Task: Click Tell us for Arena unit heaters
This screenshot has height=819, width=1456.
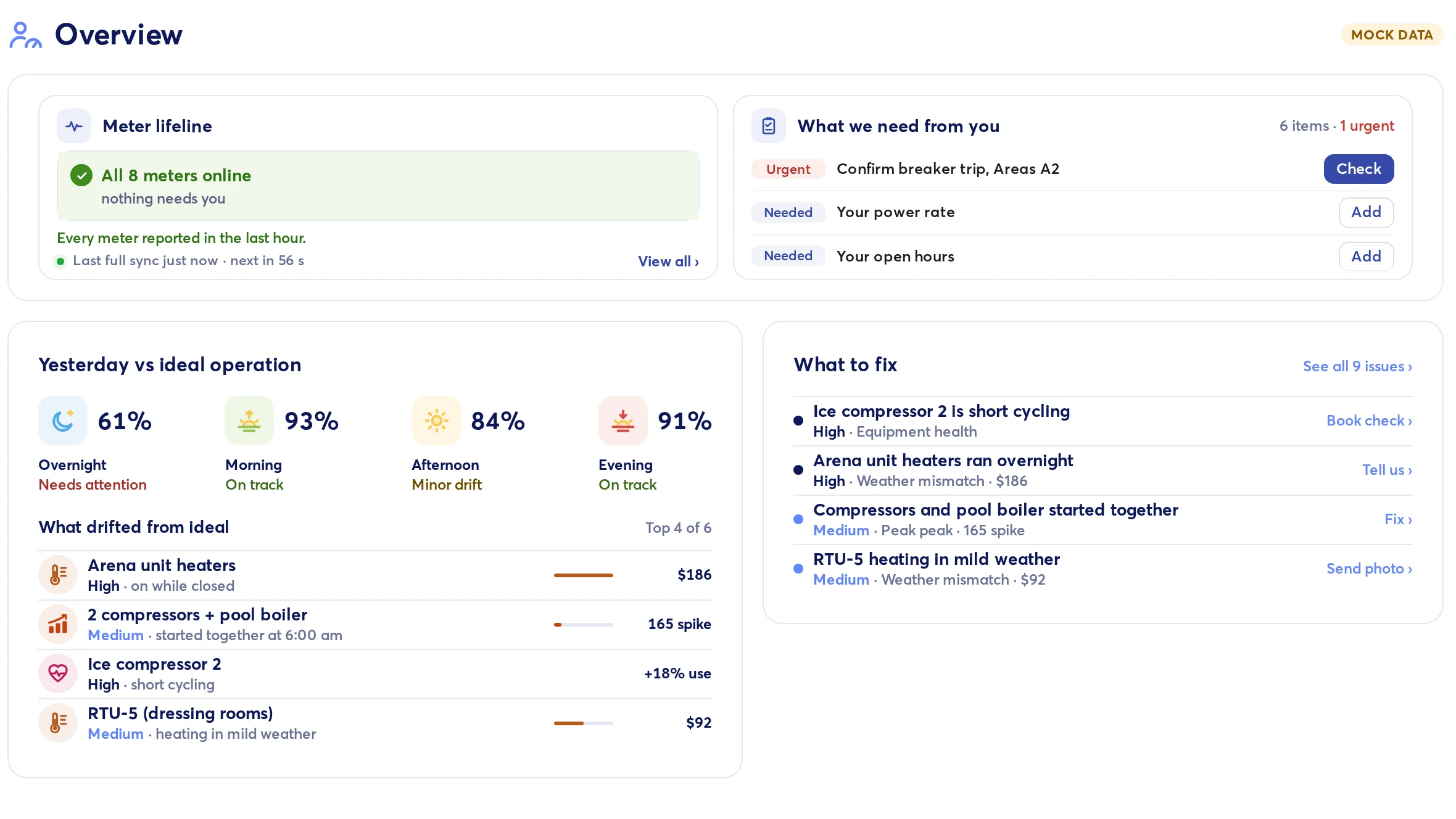Action: click(x=1387, y=470)
